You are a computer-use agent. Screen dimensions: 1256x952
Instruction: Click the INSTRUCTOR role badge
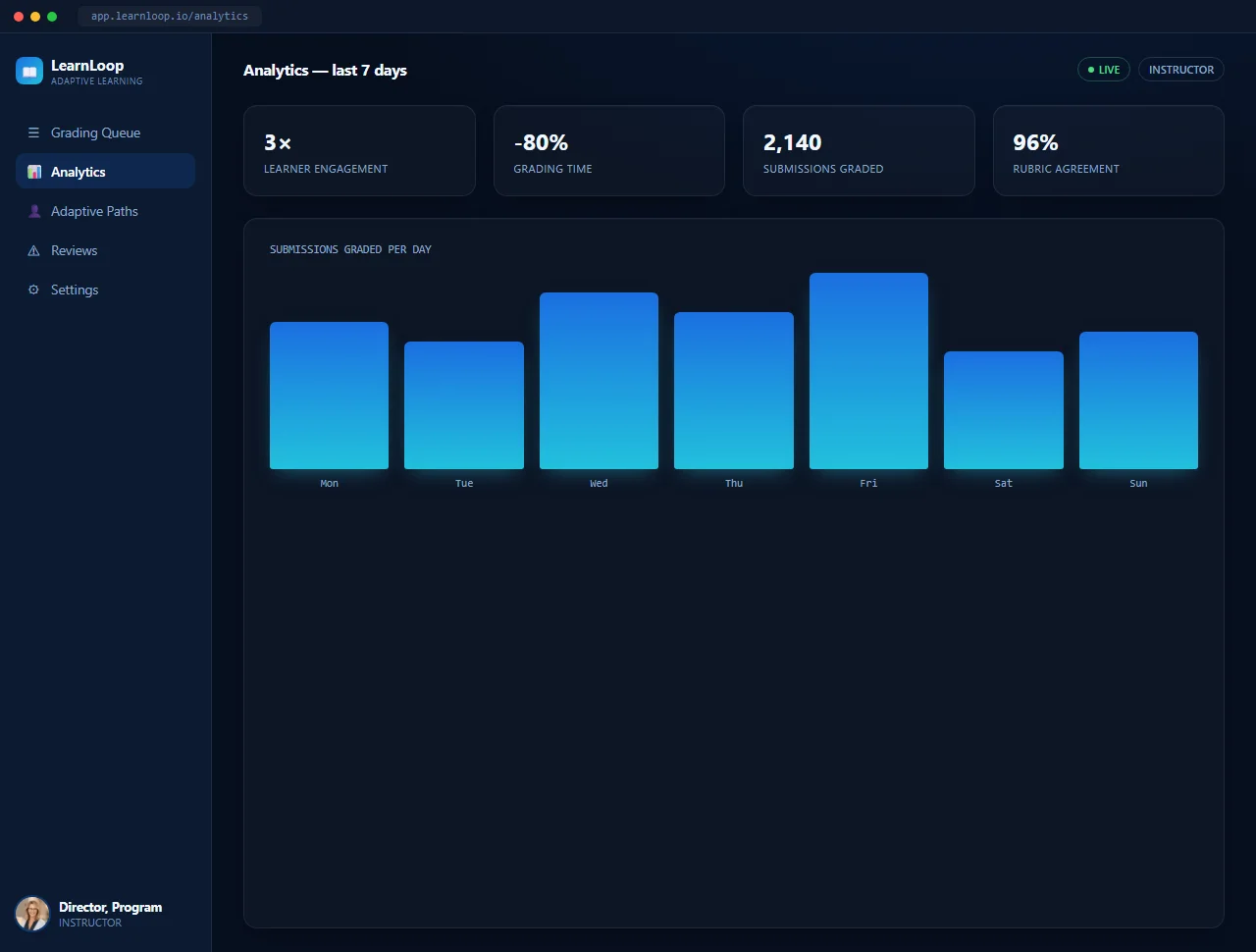tap(1181, 70)
